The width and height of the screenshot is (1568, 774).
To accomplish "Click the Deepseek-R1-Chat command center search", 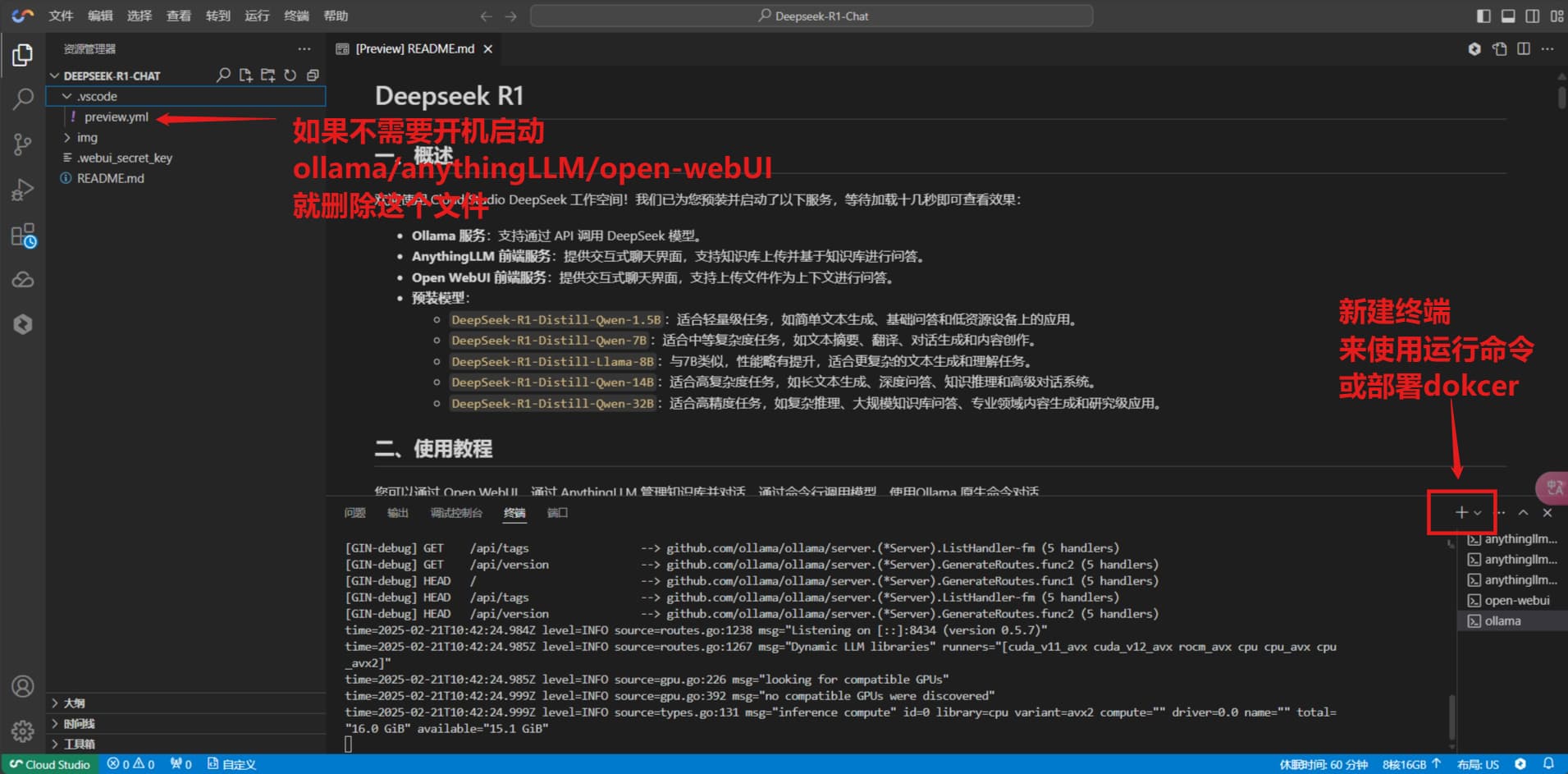I will [x=811, y=16].
